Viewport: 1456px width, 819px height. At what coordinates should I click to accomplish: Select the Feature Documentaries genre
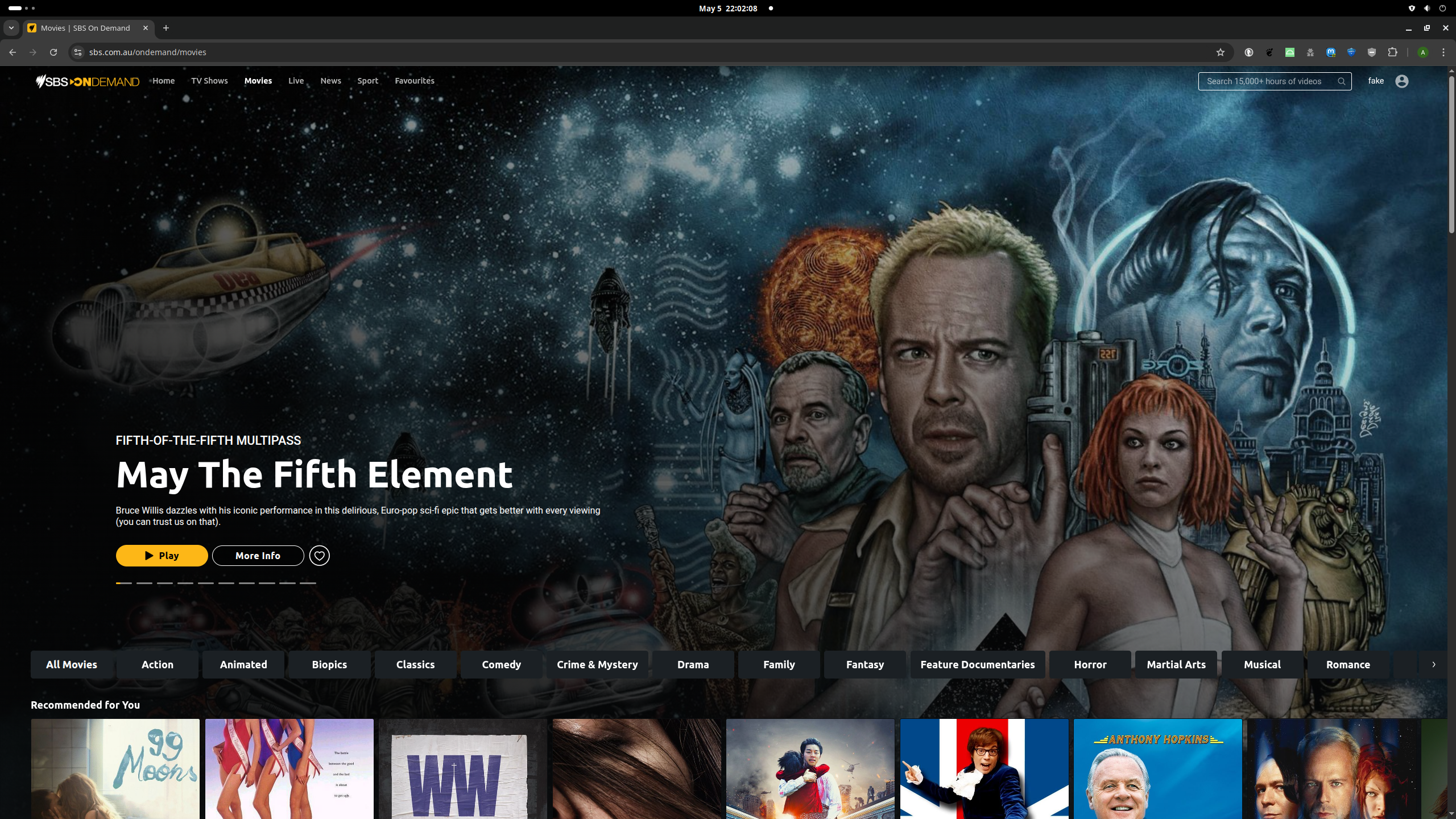(x=977, y=664)
